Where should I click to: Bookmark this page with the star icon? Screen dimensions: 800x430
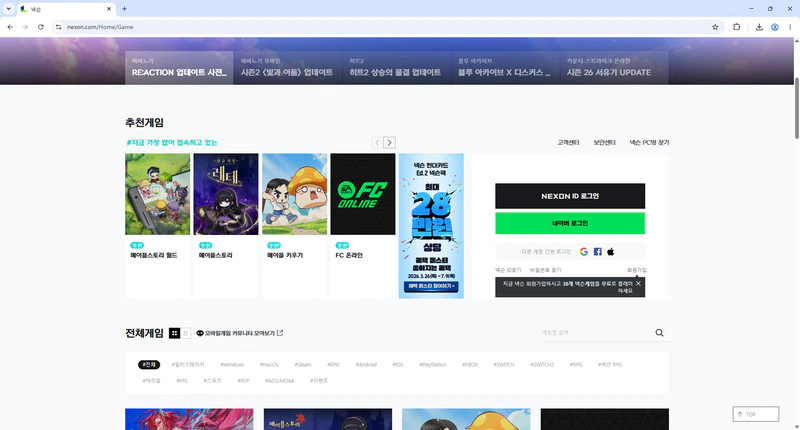715,27
